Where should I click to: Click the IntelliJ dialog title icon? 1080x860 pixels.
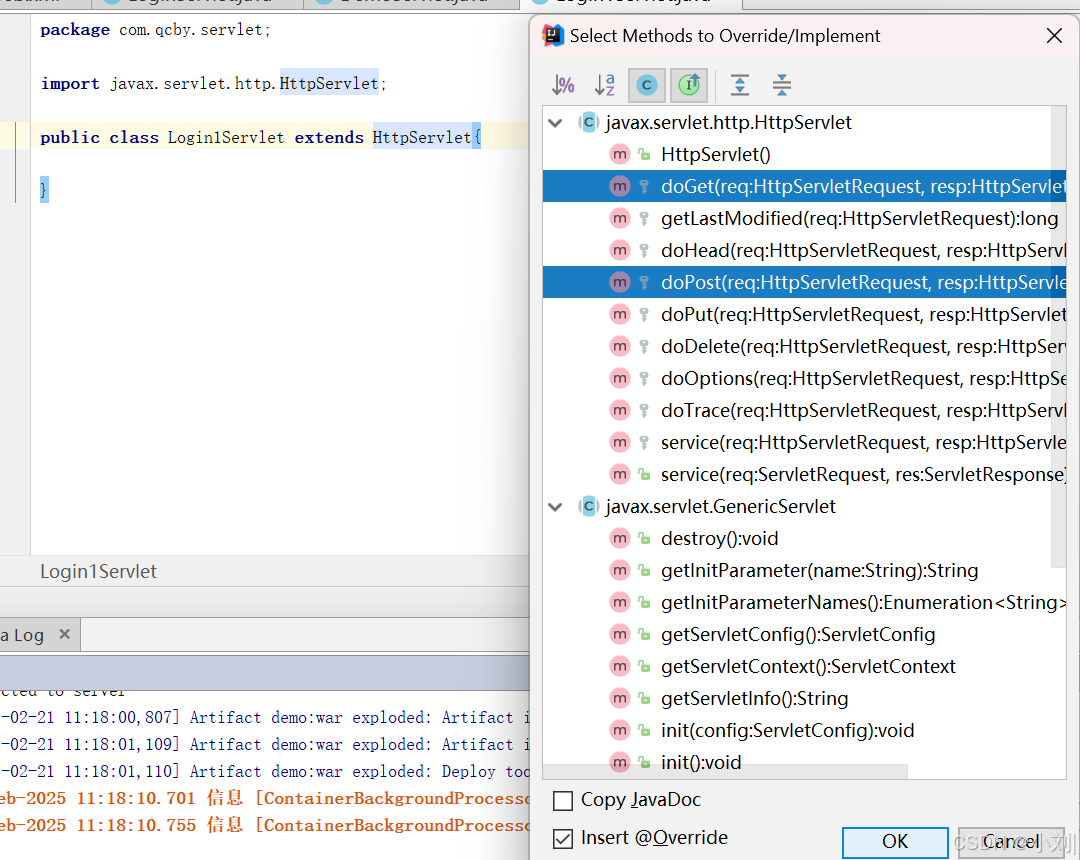(553, 35)
